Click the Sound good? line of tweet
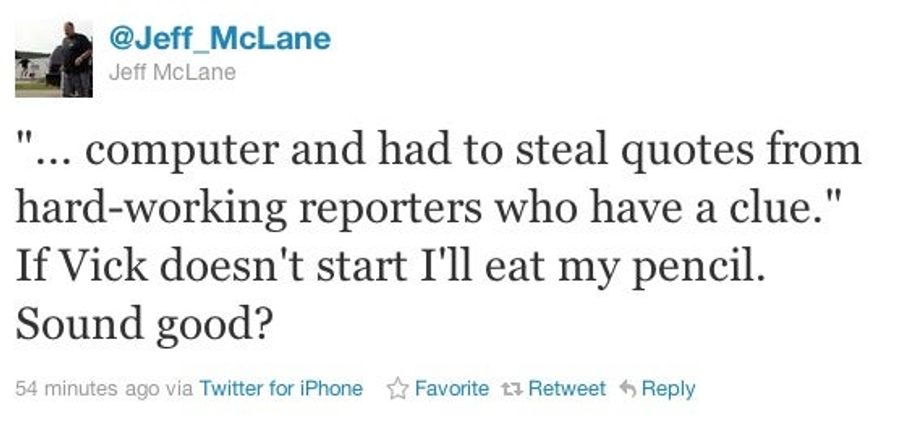This screenshot has height=424, width=900. [x=142, y=325]
